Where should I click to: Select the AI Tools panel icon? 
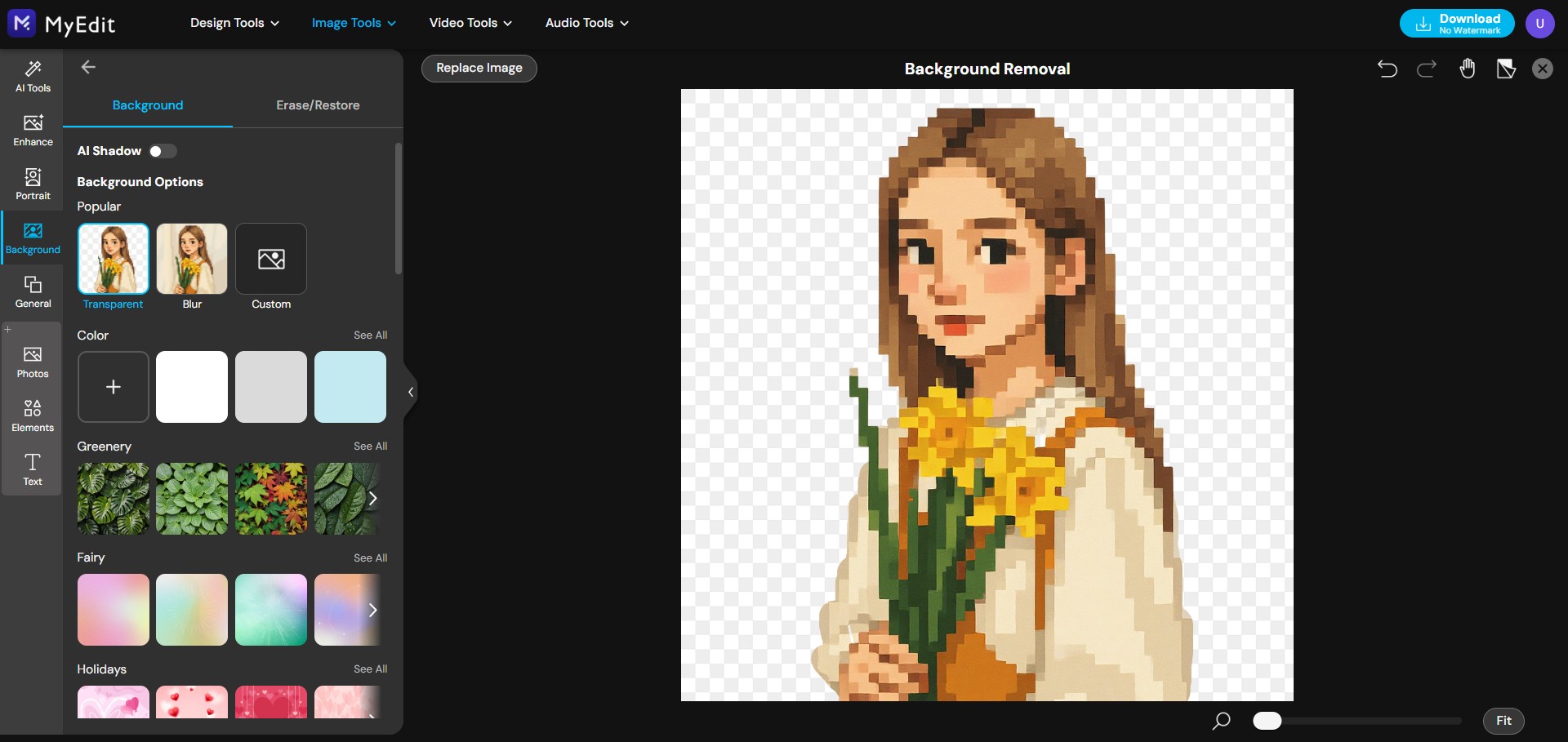coord(32,76)
